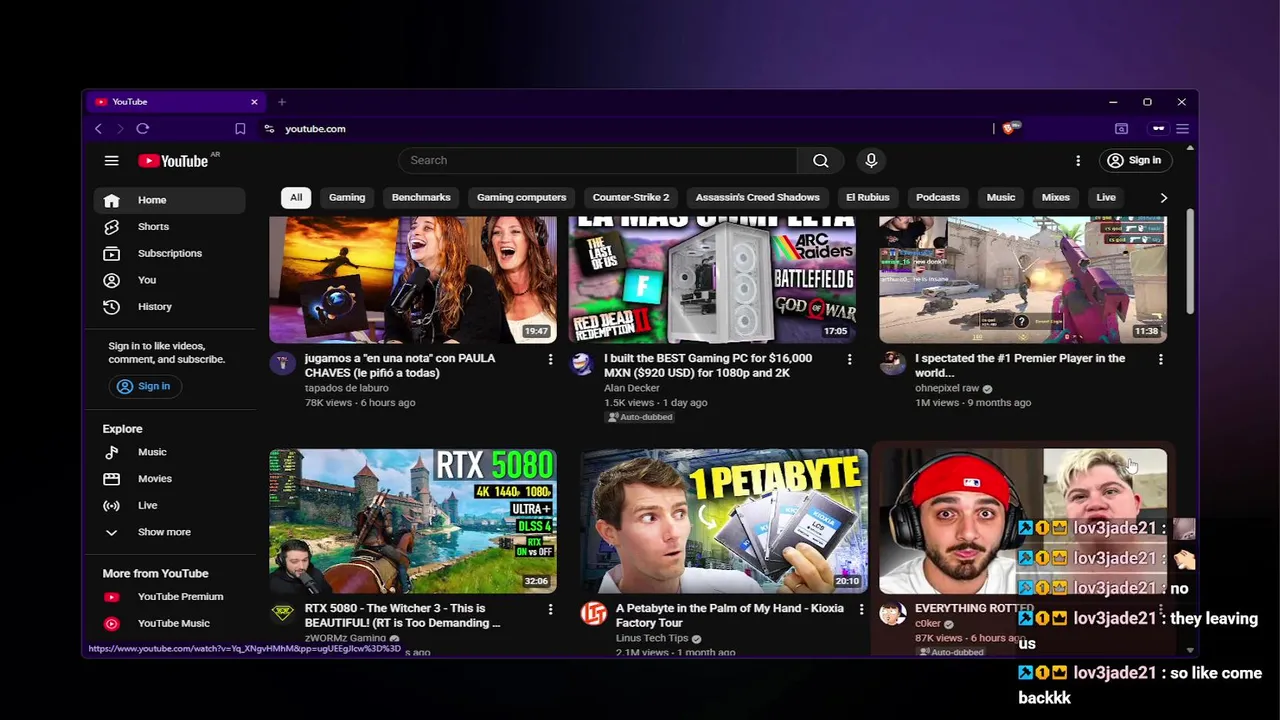
Task: Select the All filter chip
Action: pyautogui.click(x=296, y=197)
